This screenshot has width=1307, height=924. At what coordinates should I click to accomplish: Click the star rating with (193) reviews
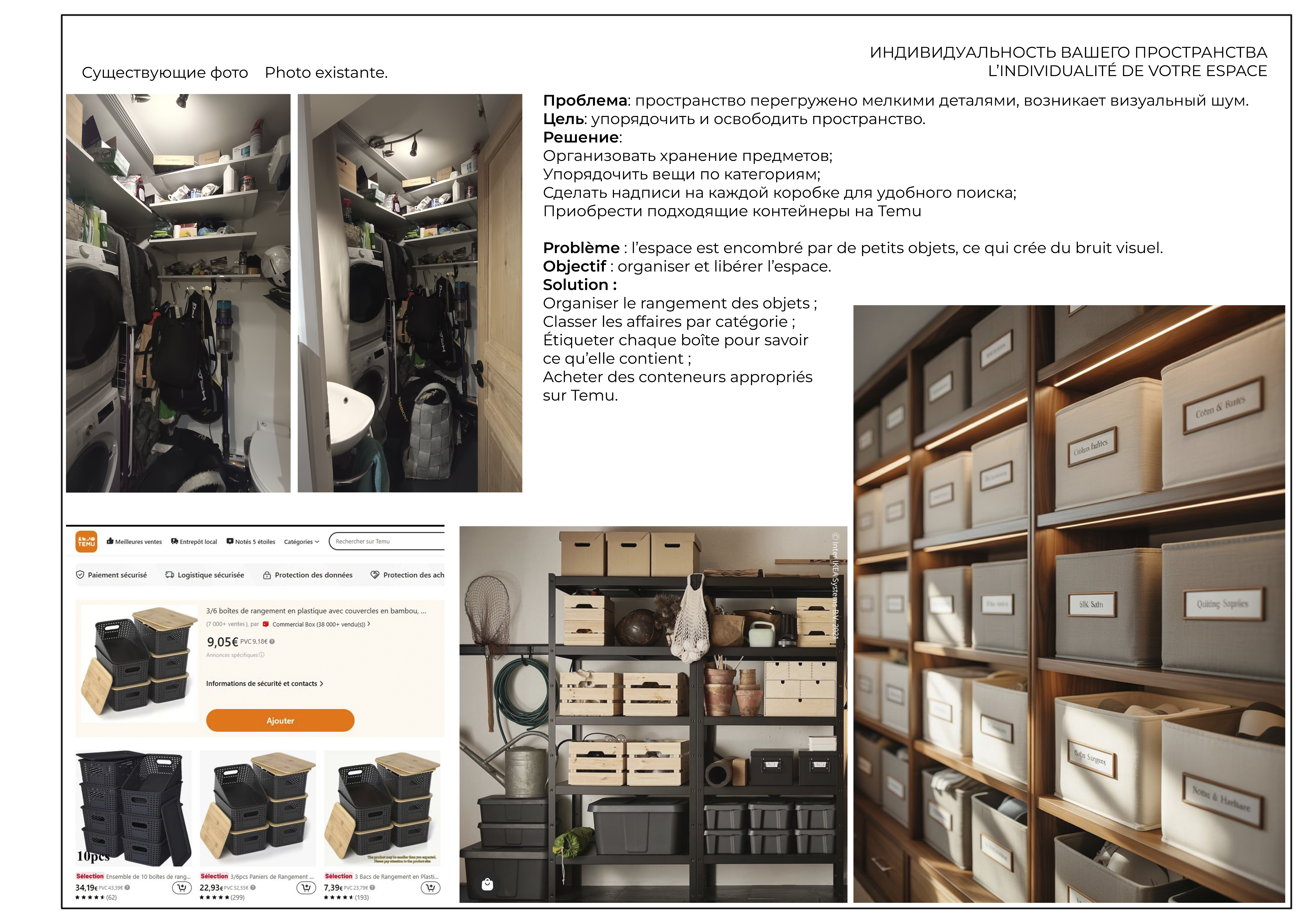pos(347,898)
